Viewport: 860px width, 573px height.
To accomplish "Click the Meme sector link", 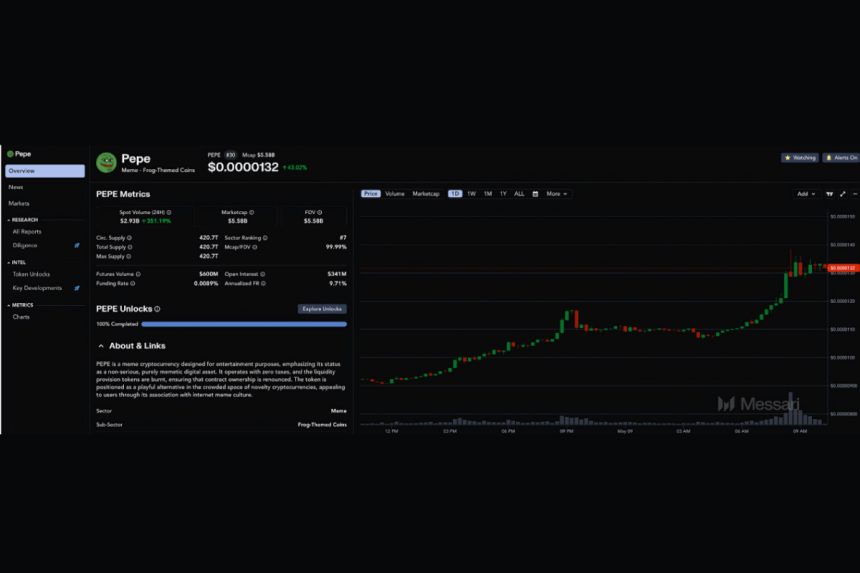I will coord(338,411).
